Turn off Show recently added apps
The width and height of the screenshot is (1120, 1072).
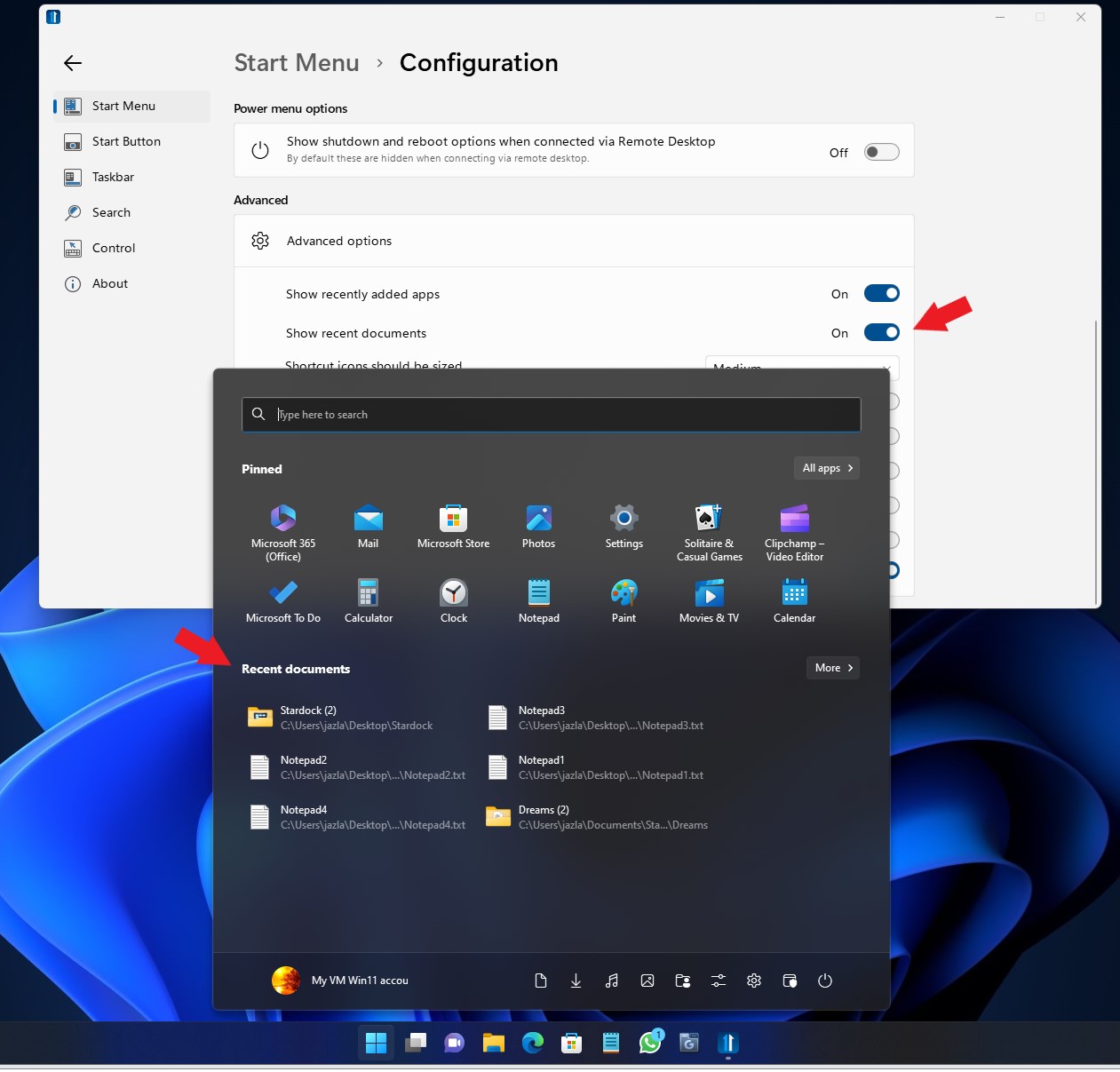click(x=881, y=294)
